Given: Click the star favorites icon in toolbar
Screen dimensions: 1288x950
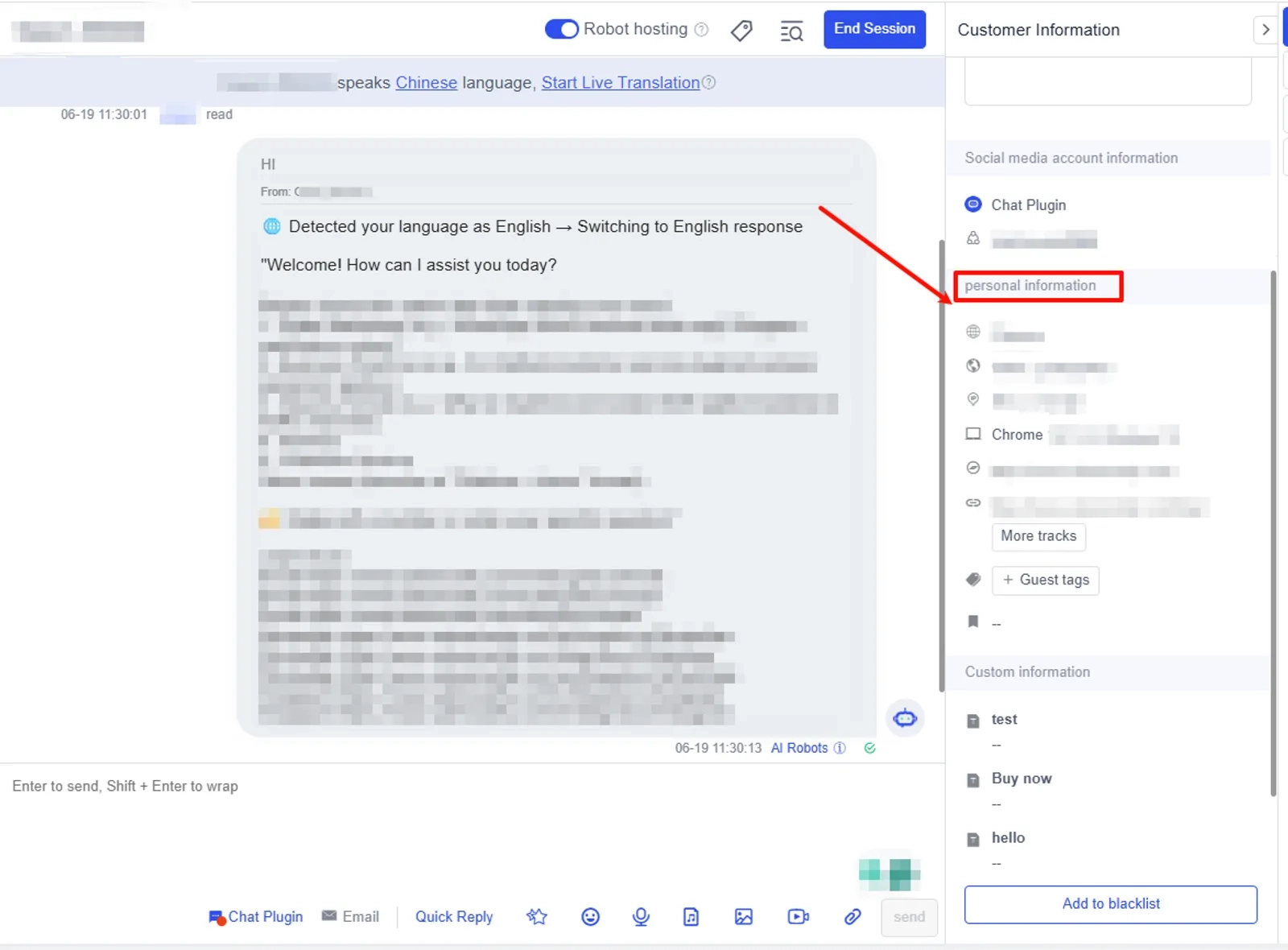Looking at the screenshot, I should 537,916.
